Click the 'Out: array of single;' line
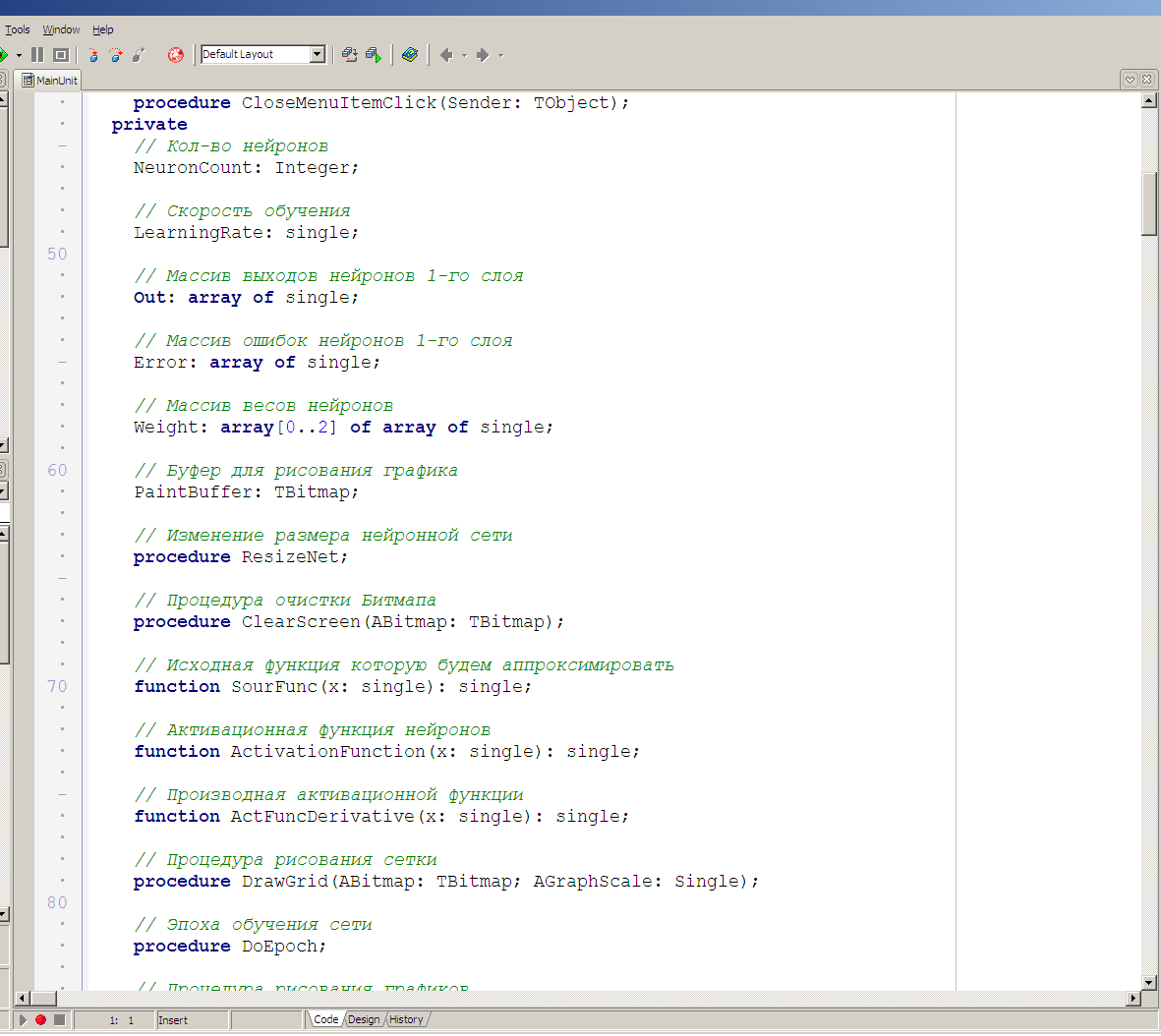Viewport: 1161px width, 1036px height. 246,298
